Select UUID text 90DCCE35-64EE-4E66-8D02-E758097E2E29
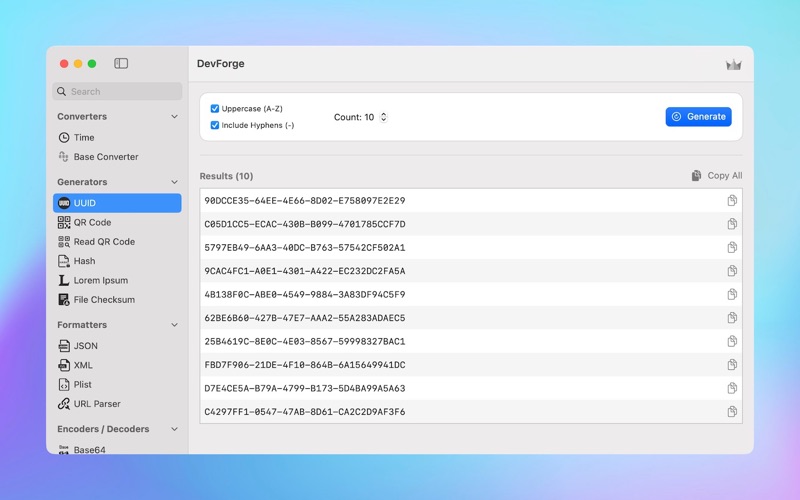800x500 pixels. tap(305, 201)
